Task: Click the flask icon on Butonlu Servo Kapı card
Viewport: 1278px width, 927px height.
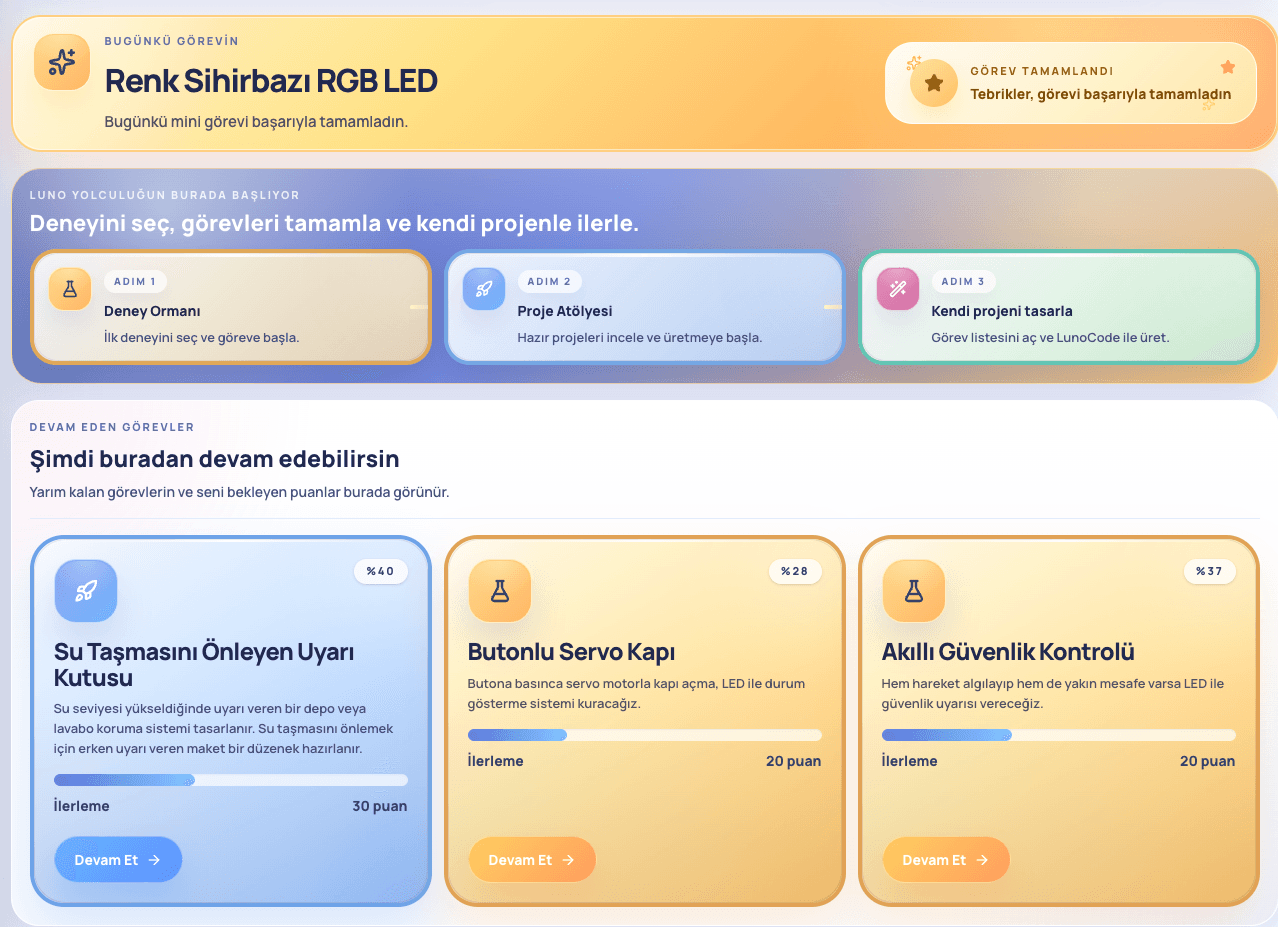Action: [500, 590]
